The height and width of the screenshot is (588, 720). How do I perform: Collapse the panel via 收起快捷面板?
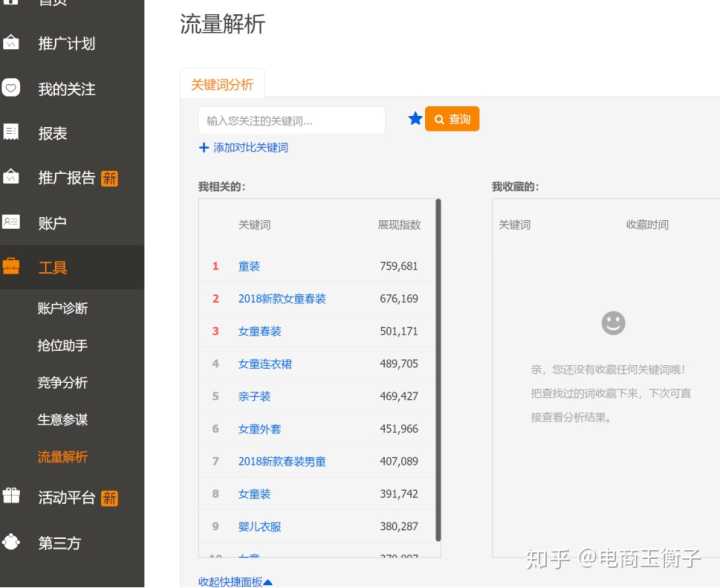(x=235, y=581)
